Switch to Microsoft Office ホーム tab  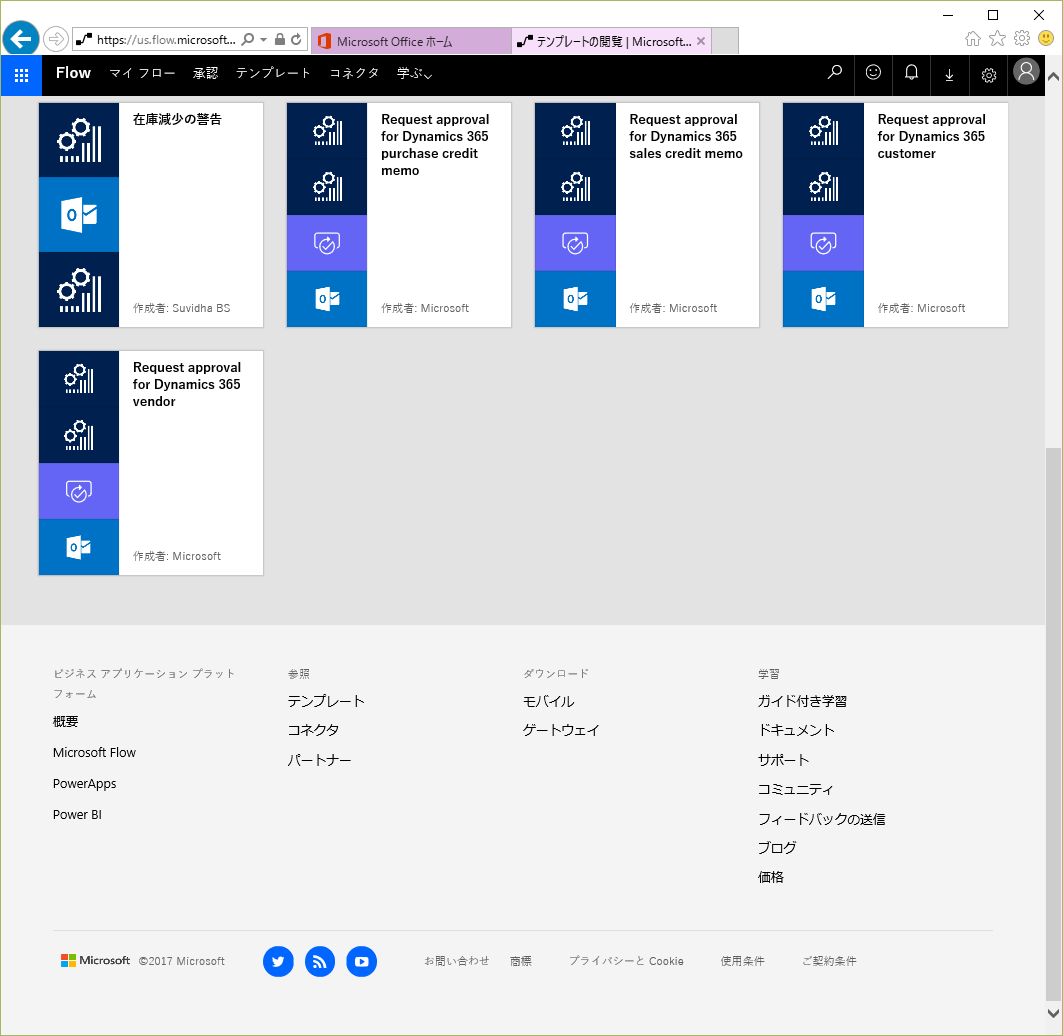(x=411, y=41)
